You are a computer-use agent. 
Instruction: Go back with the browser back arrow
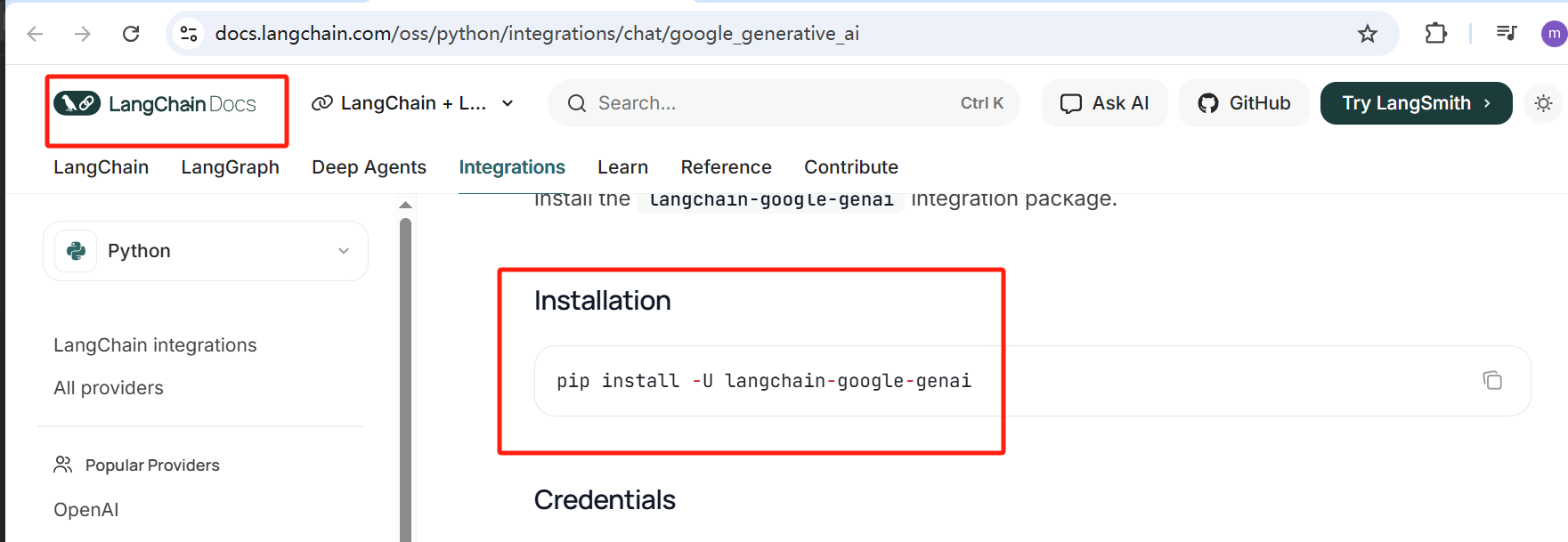(35, 34)
